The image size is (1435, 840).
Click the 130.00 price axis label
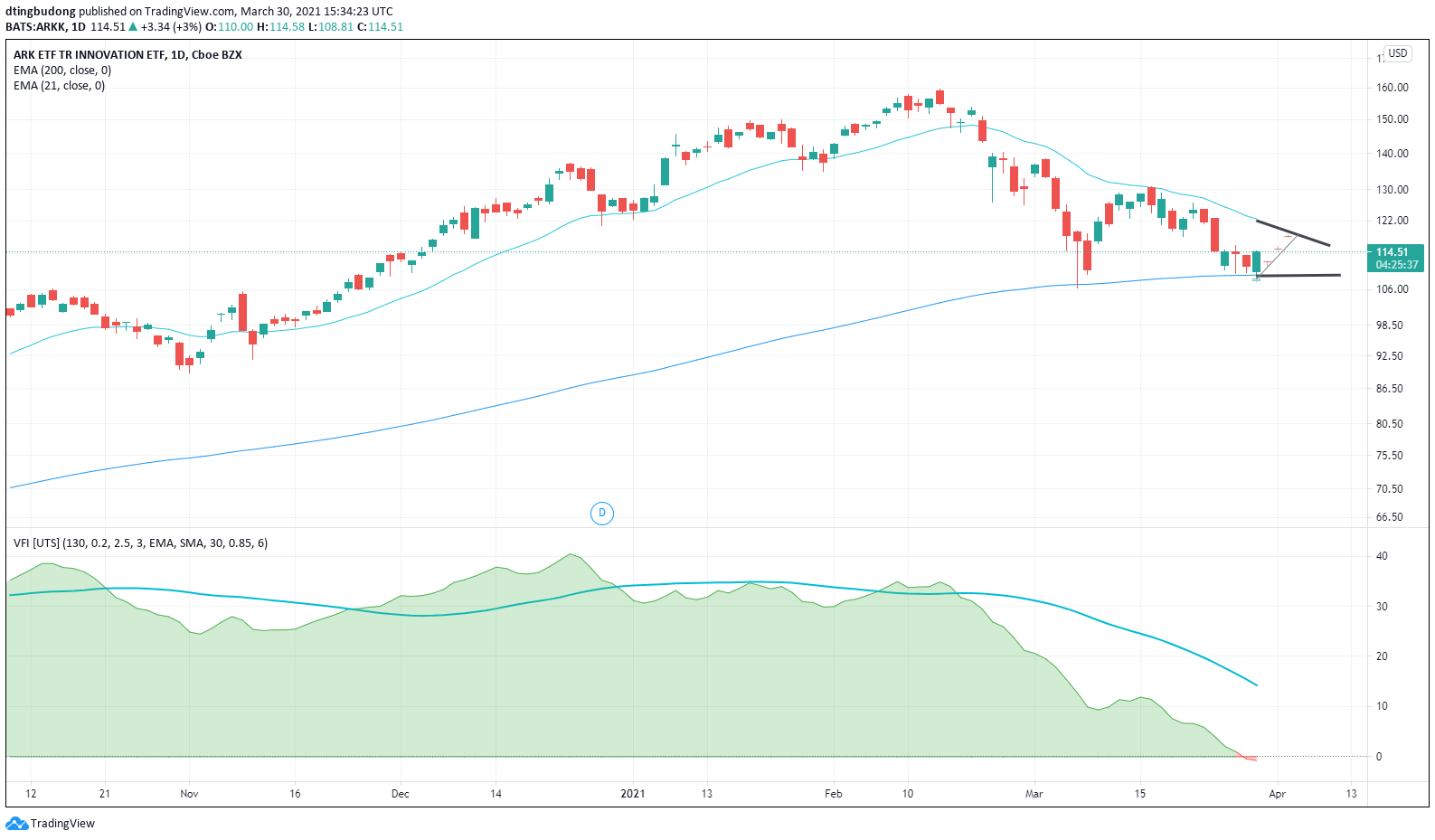pos(1393,190)
